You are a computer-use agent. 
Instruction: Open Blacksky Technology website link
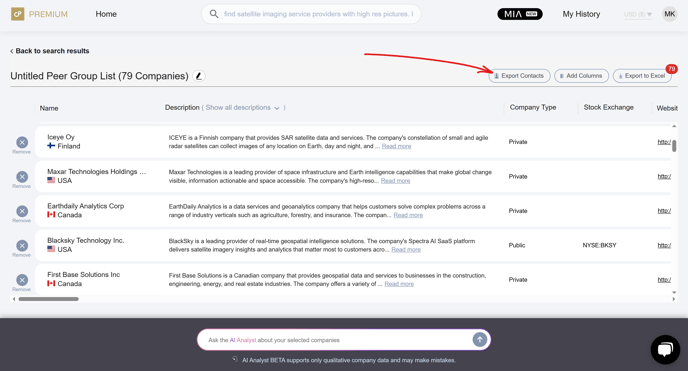coord(664,245)
